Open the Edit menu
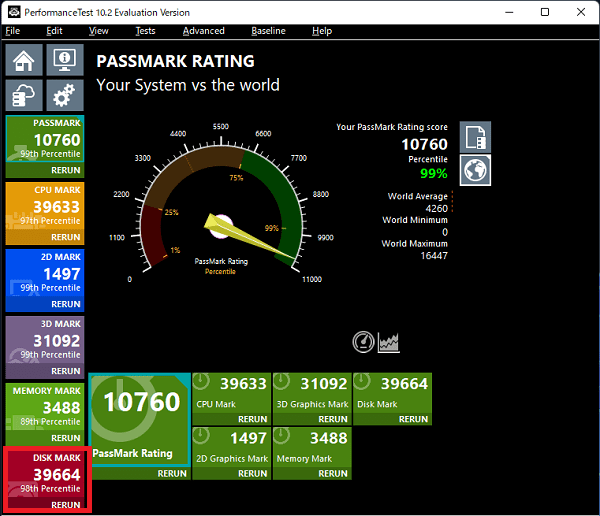Screen dimensions: 600x516 (x=54, y=31)
